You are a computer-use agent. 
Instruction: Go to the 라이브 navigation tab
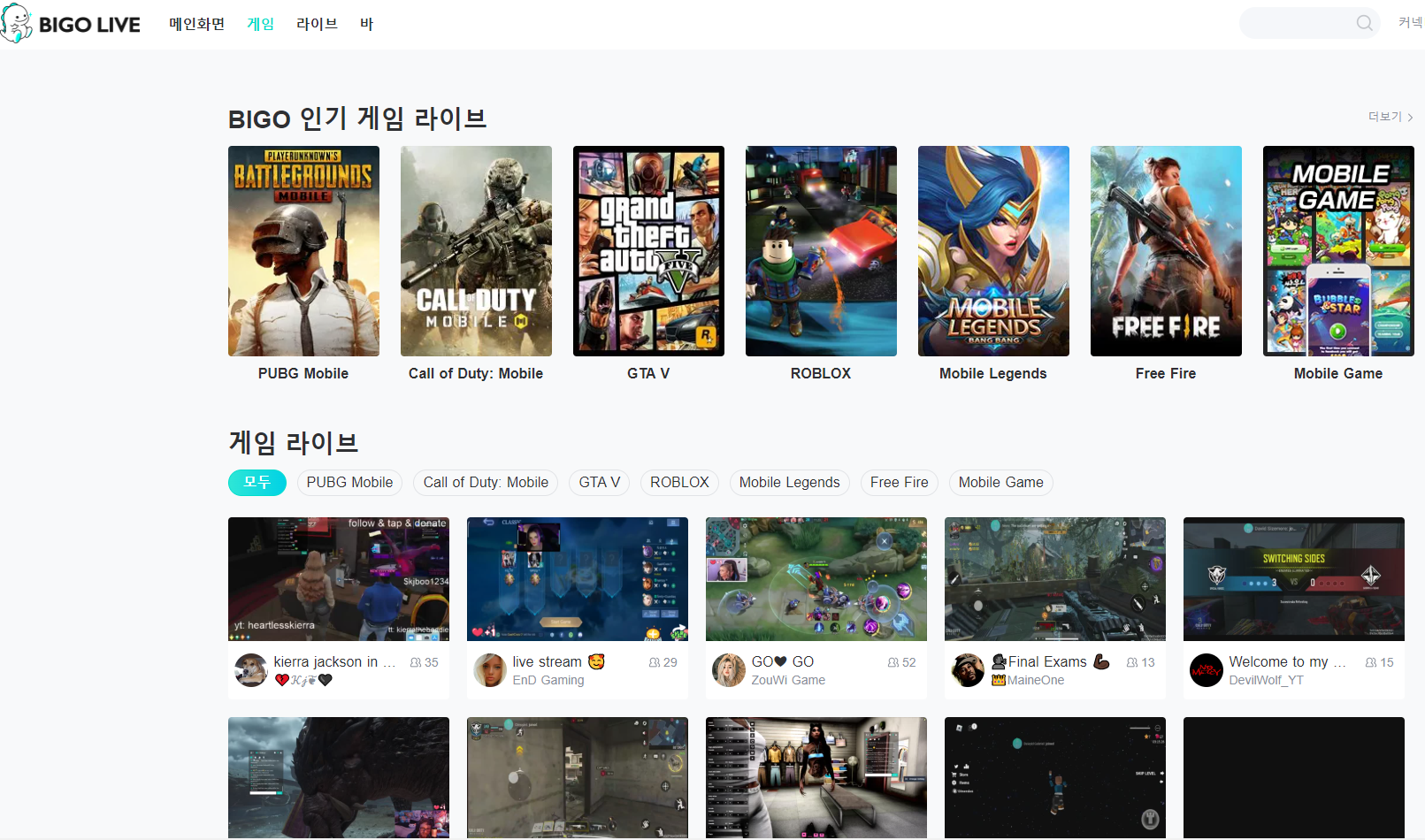[x=317, y=24]
